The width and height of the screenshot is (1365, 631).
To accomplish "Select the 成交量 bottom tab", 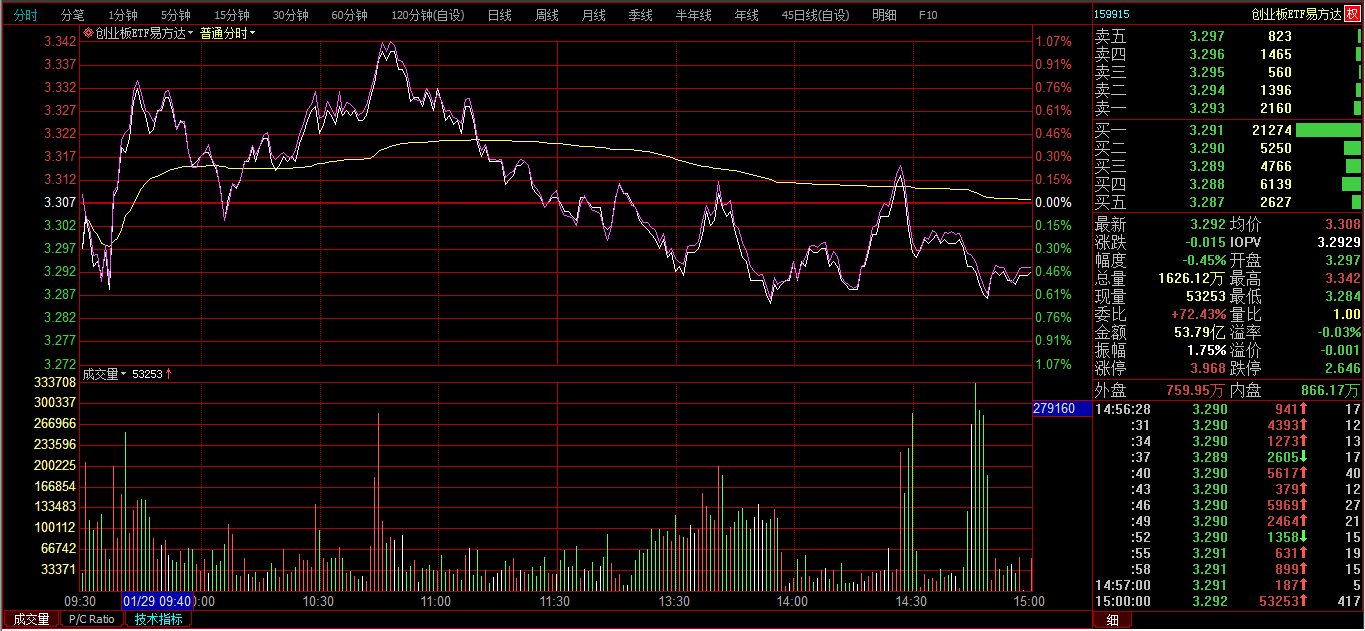I will point(31,619).
